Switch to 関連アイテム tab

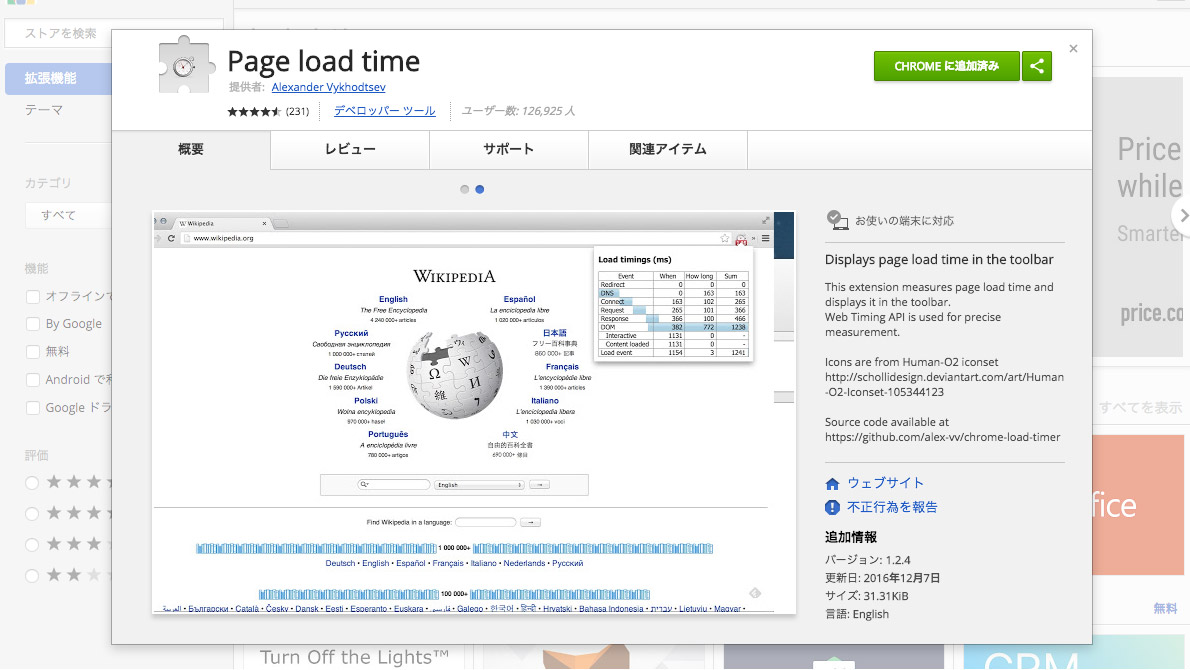click(x=668, y=149)
